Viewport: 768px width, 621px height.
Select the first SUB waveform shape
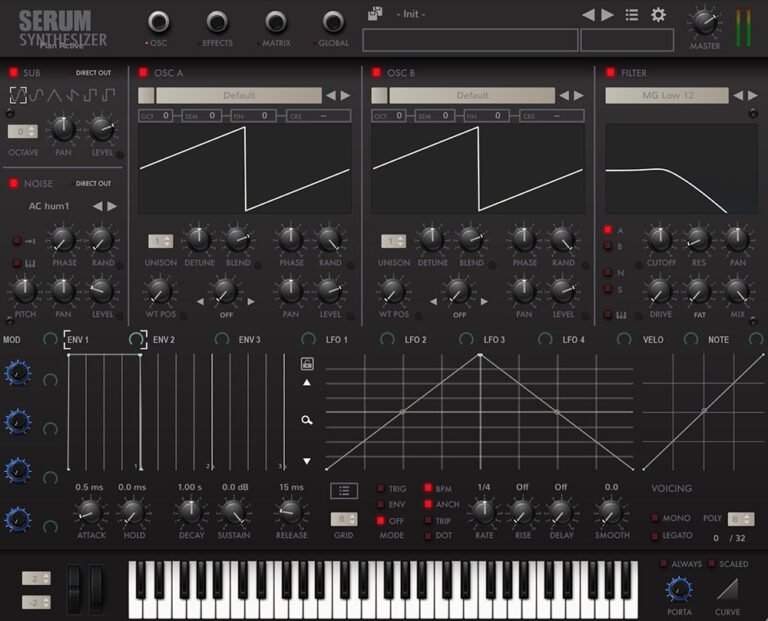tap(18, 95)
